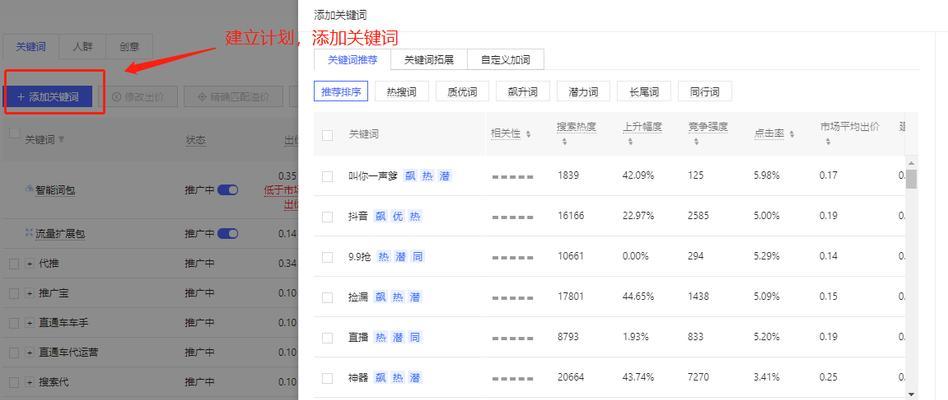Viewport: 948px width, 400px height.
Task: Expand the 直通车代运营 keyword row
Action: (x=30, y=352)
